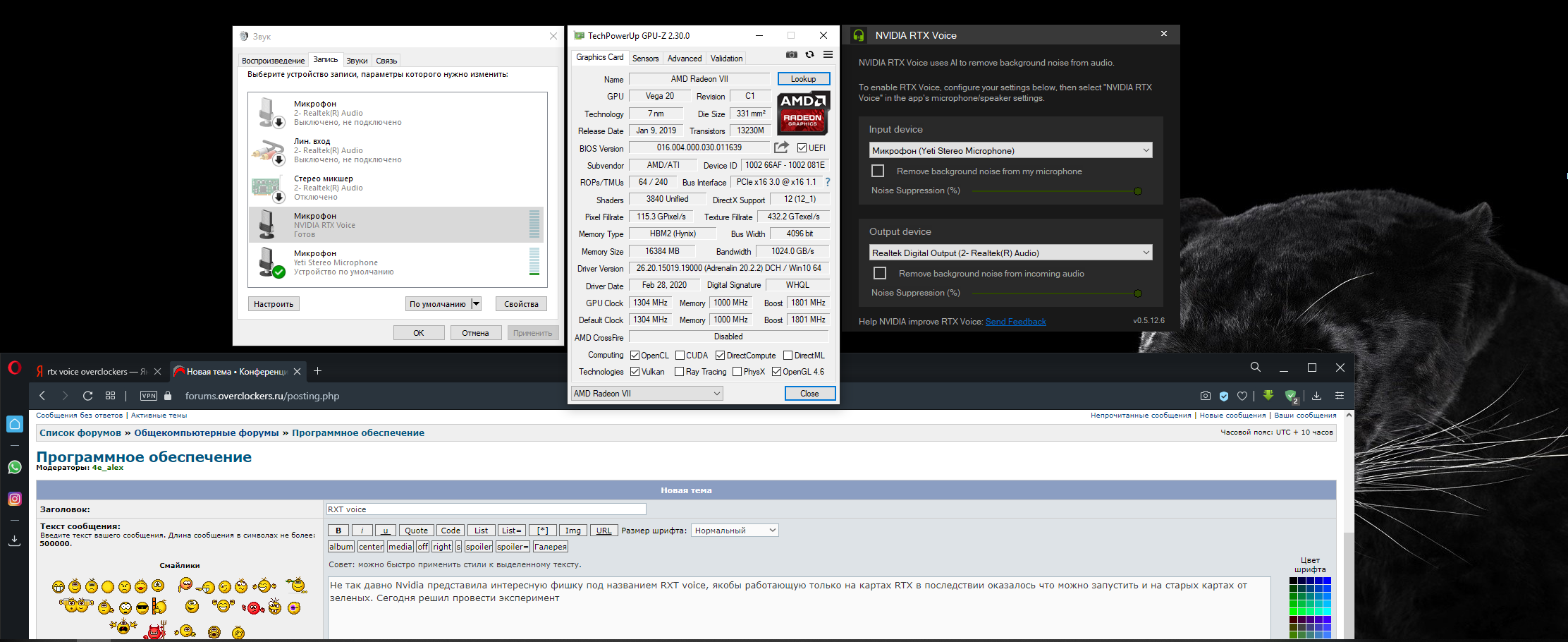Expand the 'По умолчанию' dropdown arrow

pyautogui.click(x=476, y=304)
